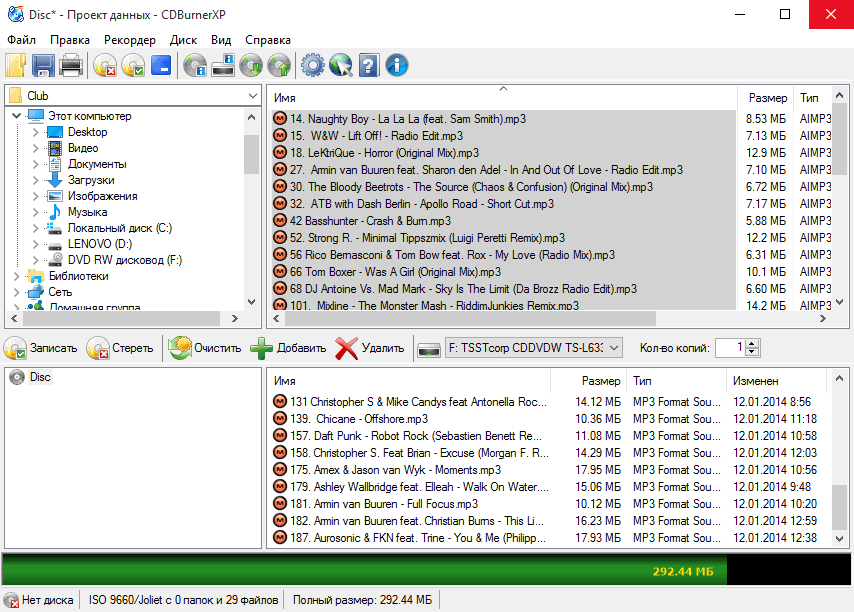Open settings with the gear icon
Screen dimensions: 854x612
pyautogui.click(x=313, y=65)
